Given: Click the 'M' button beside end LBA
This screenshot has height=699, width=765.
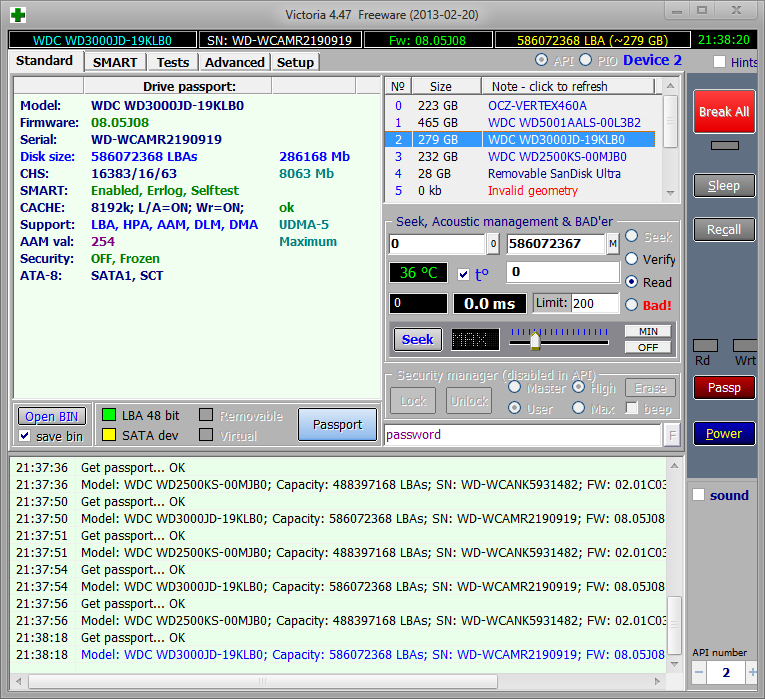Looking at the screenshot, I should tap(612, 244).
